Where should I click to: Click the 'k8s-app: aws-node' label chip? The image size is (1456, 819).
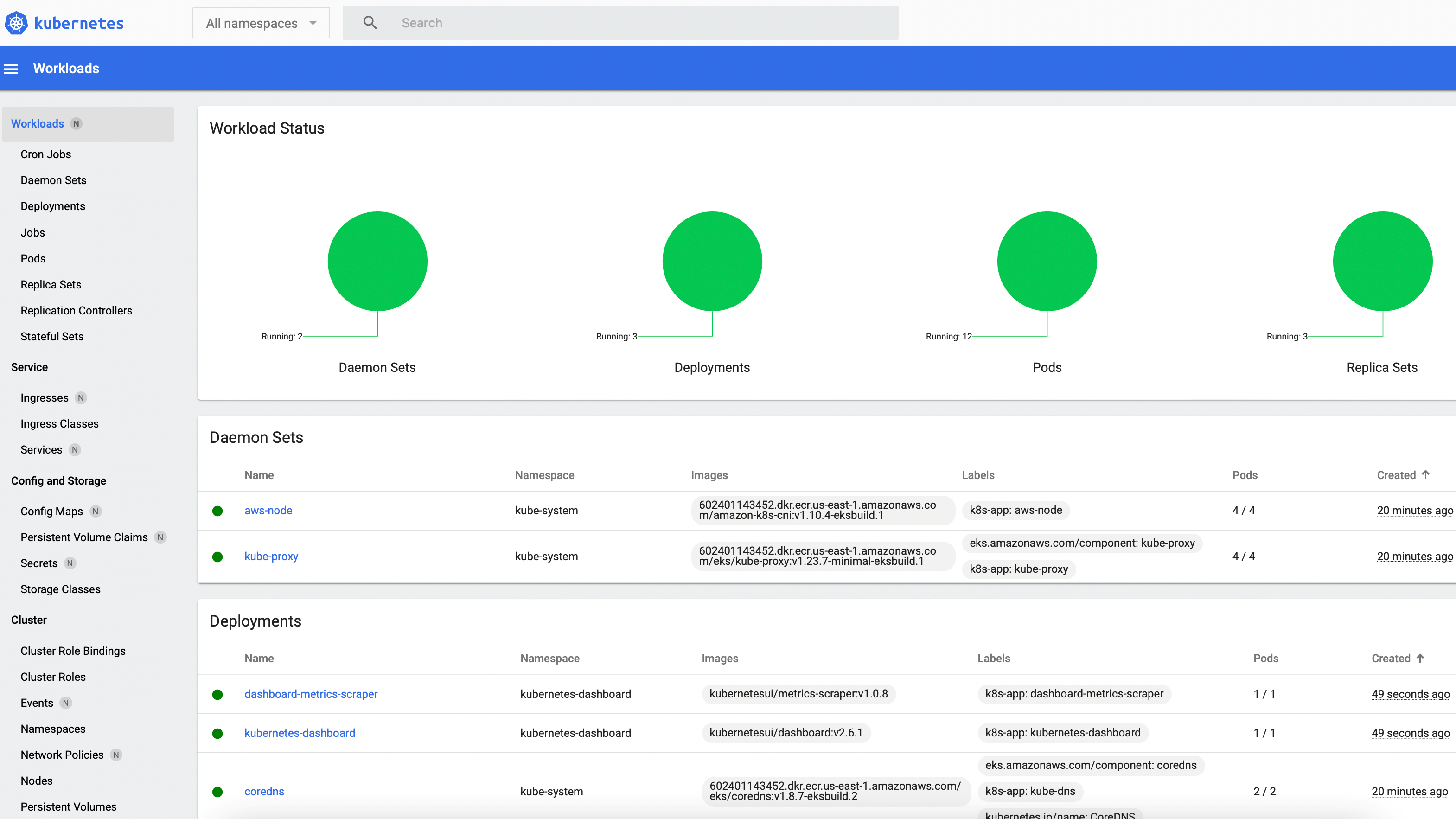click(1015, 511)
